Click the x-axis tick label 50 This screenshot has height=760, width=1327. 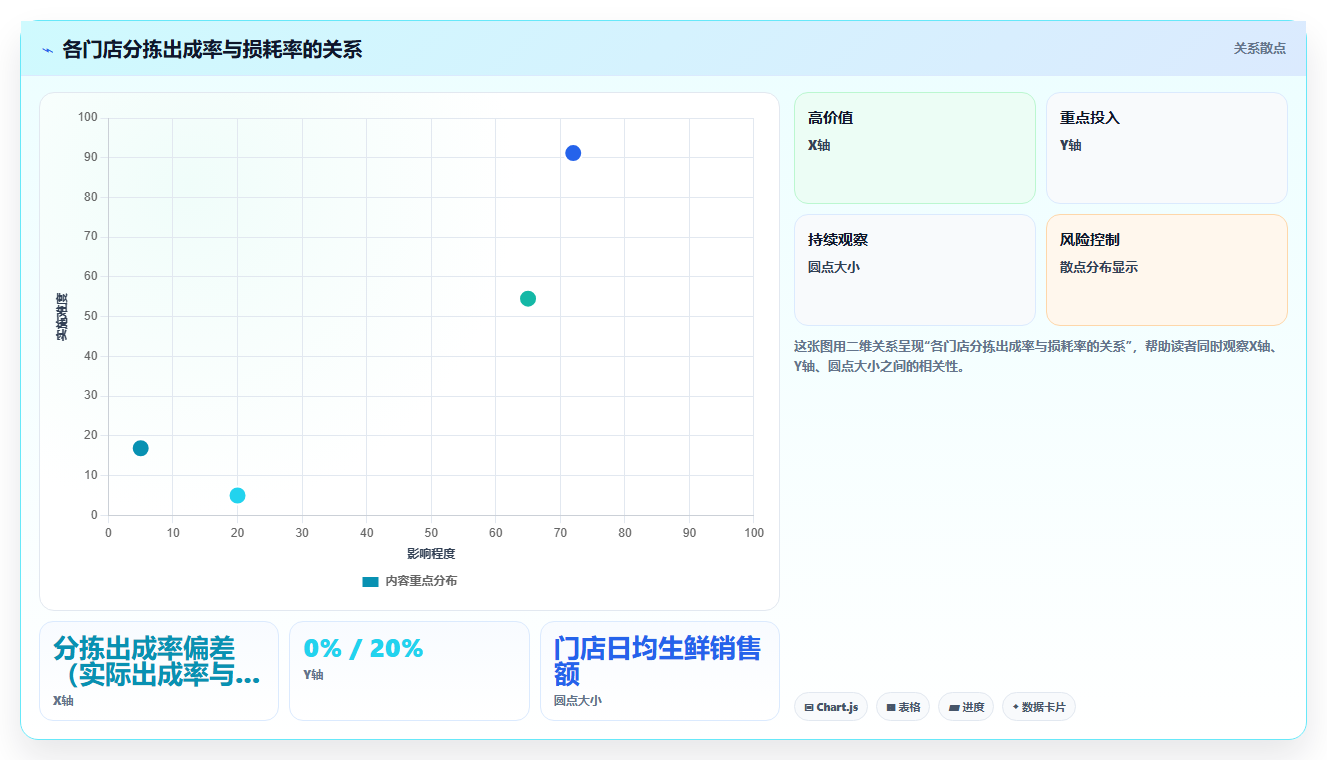tap(431, 533)
